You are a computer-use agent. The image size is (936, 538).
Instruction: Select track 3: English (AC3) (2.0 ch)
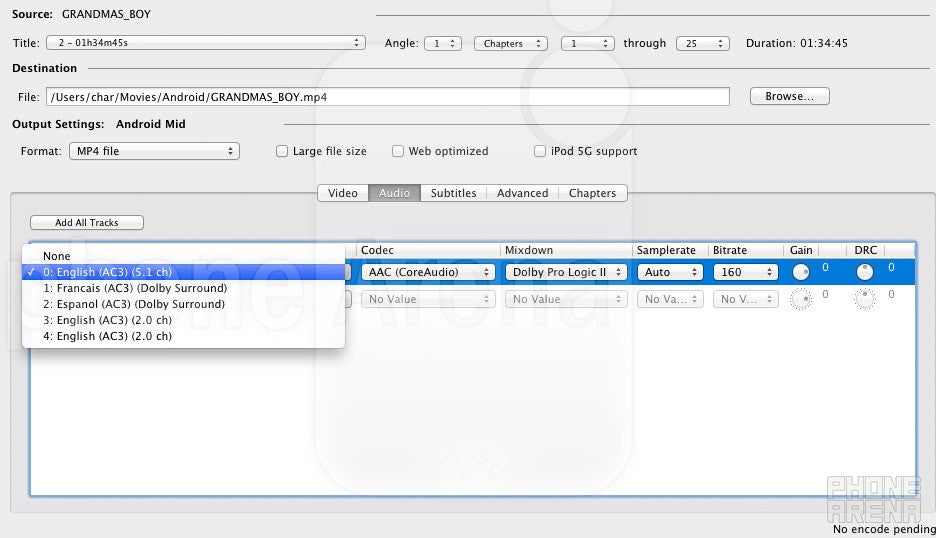coord(183,320)
